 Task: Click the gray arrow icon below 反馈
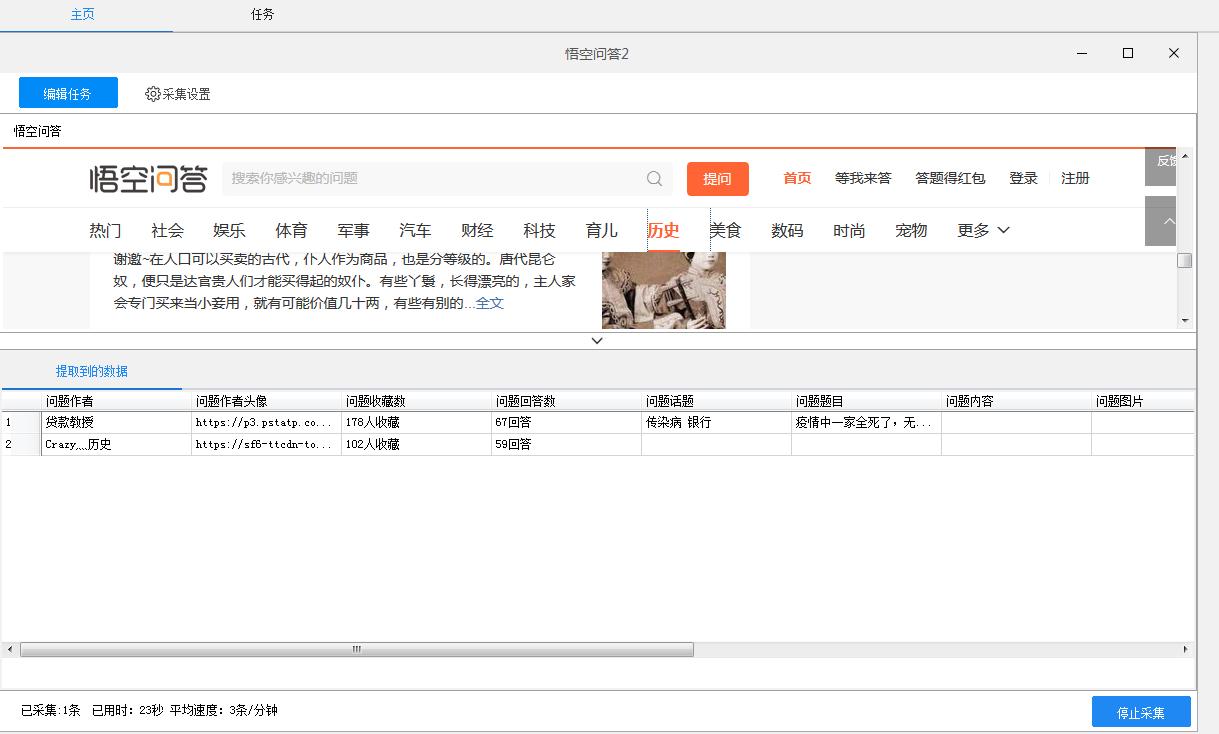pos(1161,221)
